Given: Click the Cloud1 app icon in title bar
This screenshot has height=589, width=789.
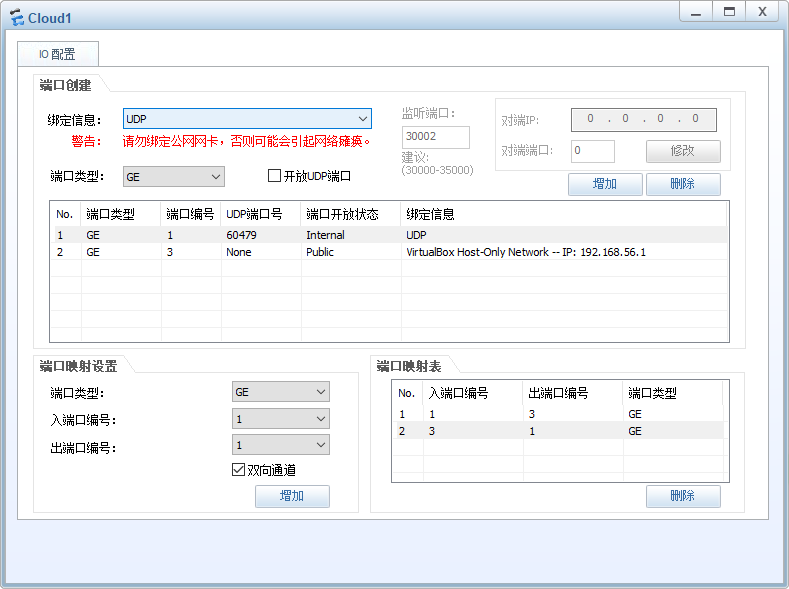Looking at the screenshot, I should tap(17, 18).
